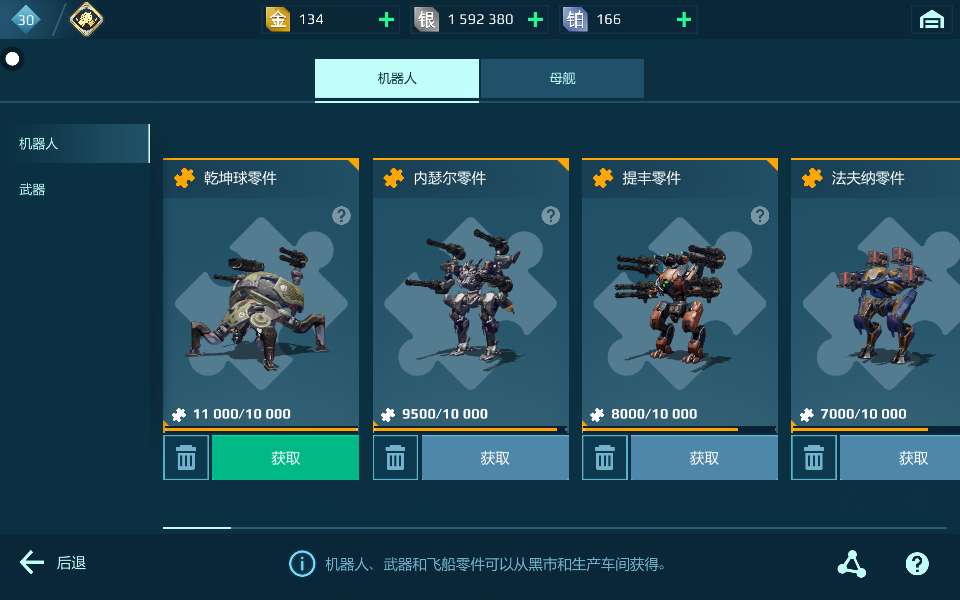Screen dimensions: 960x600
Task: Click the horizontal scrollbar below the cards
Action: coord(555,527)
